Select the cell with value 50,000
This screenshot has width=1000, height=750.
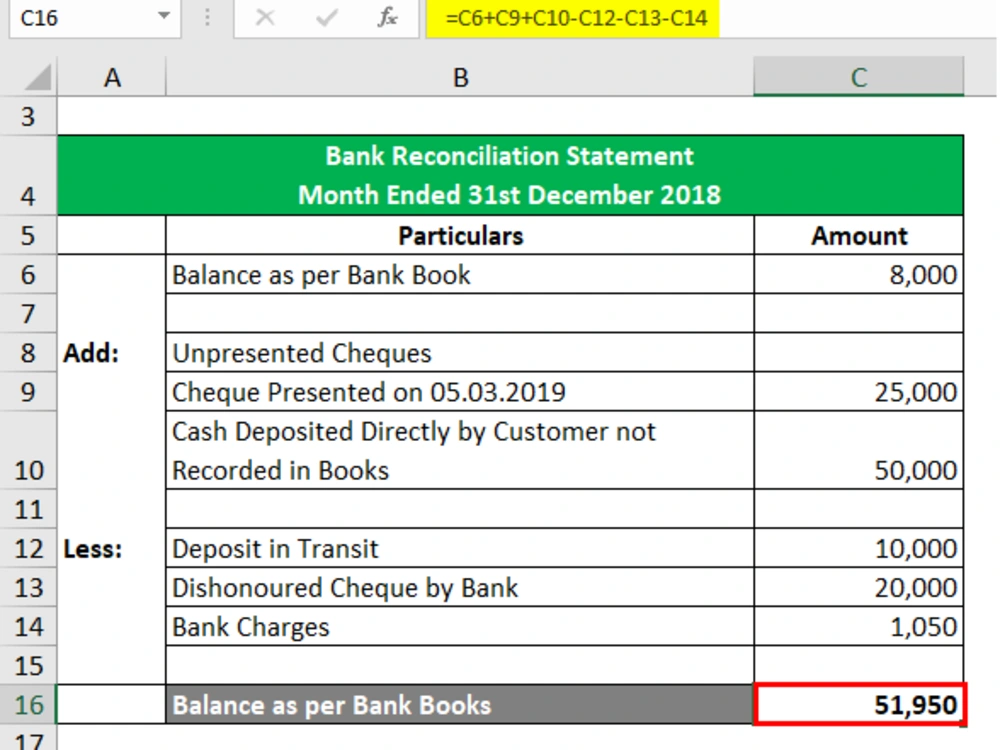[858, 450]
